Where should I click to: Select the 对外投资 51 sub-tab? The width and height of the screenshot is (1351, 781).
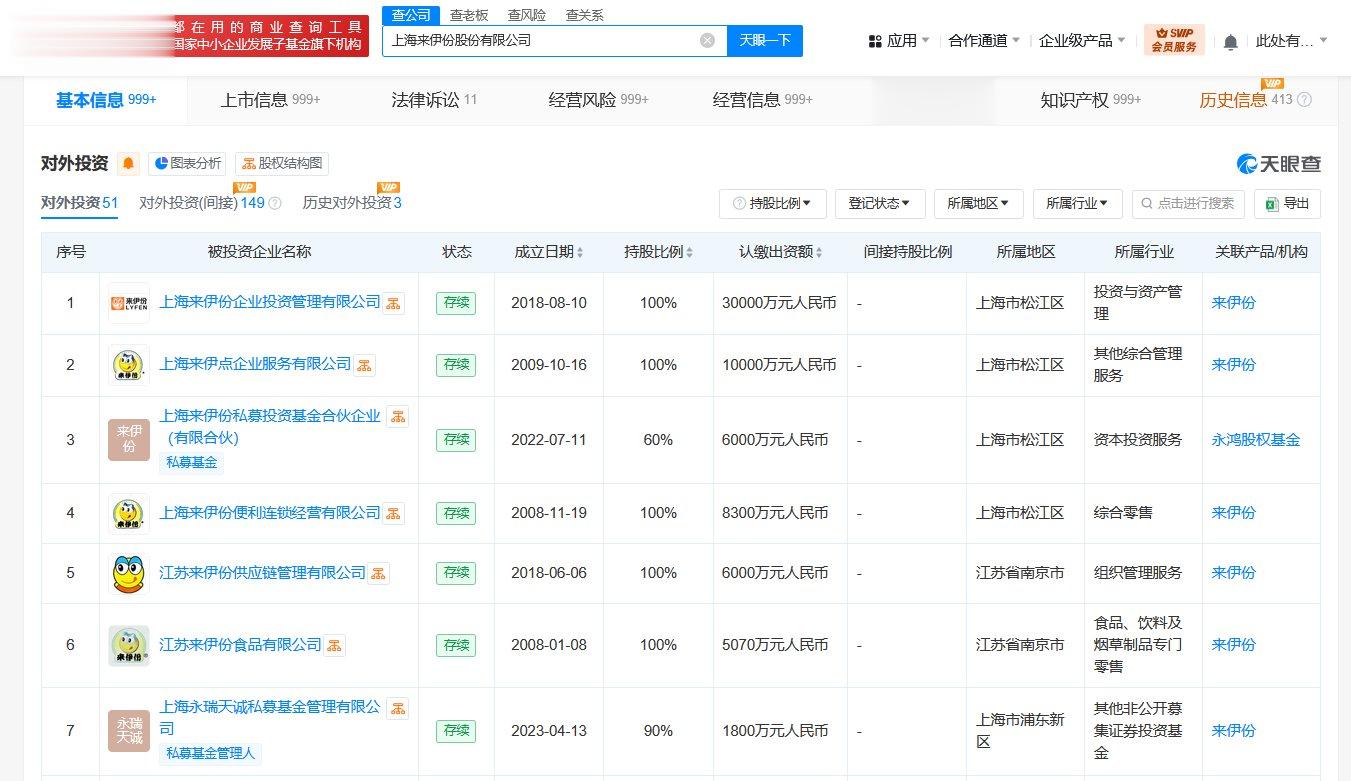tap(80, 203)
